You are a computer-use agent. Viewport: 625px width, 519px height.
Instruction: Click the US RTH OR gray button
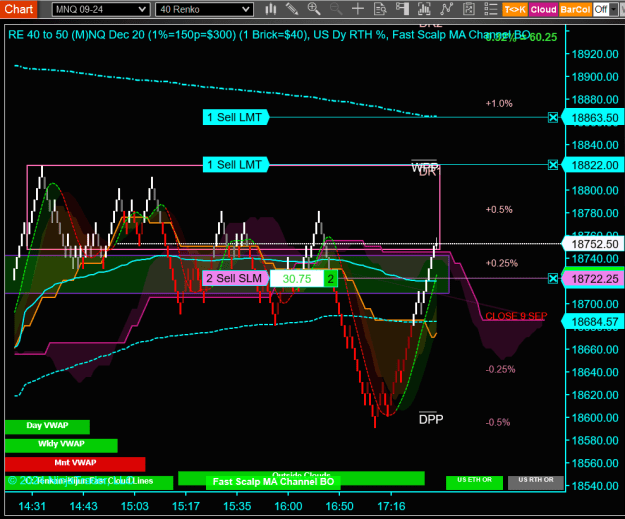pos(536,482)
